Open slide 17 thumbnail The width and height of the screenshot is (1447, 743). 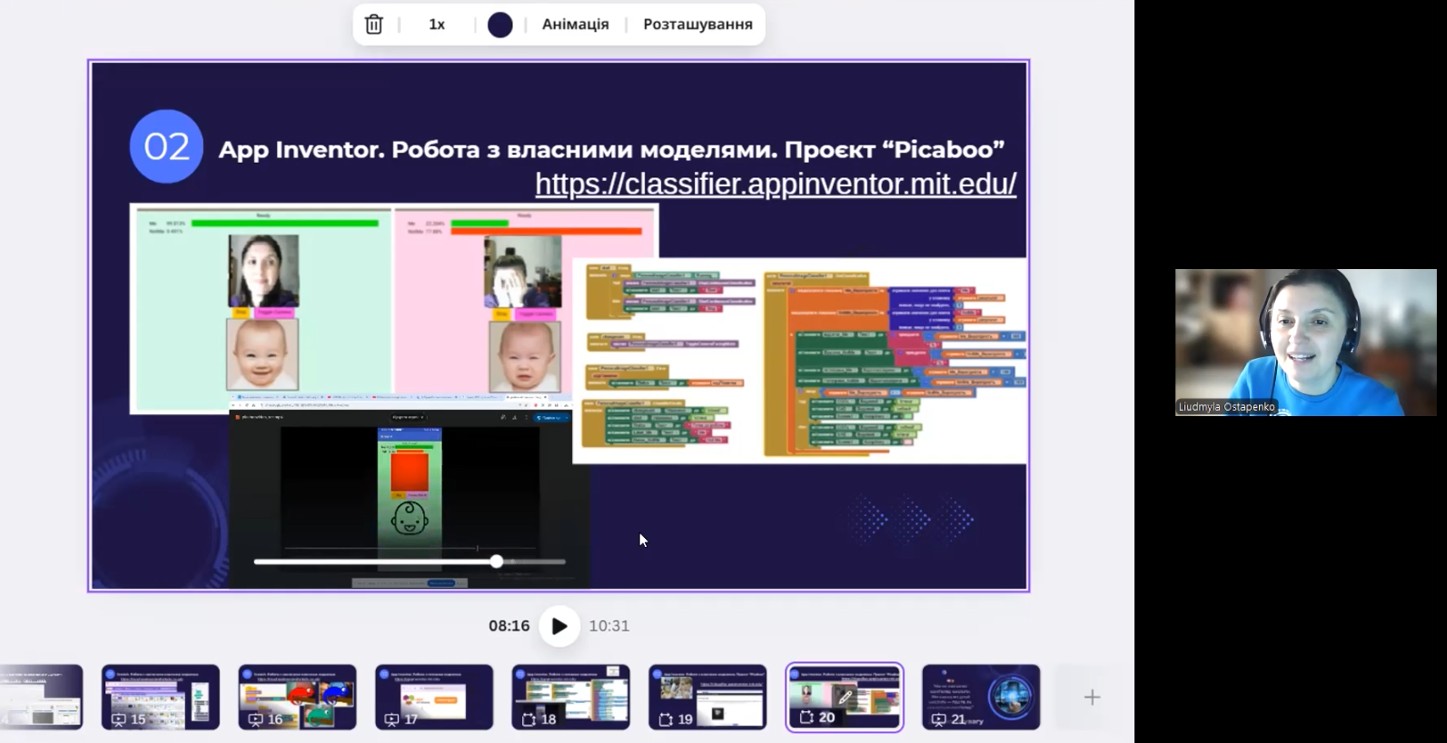[x=434, y=697]
